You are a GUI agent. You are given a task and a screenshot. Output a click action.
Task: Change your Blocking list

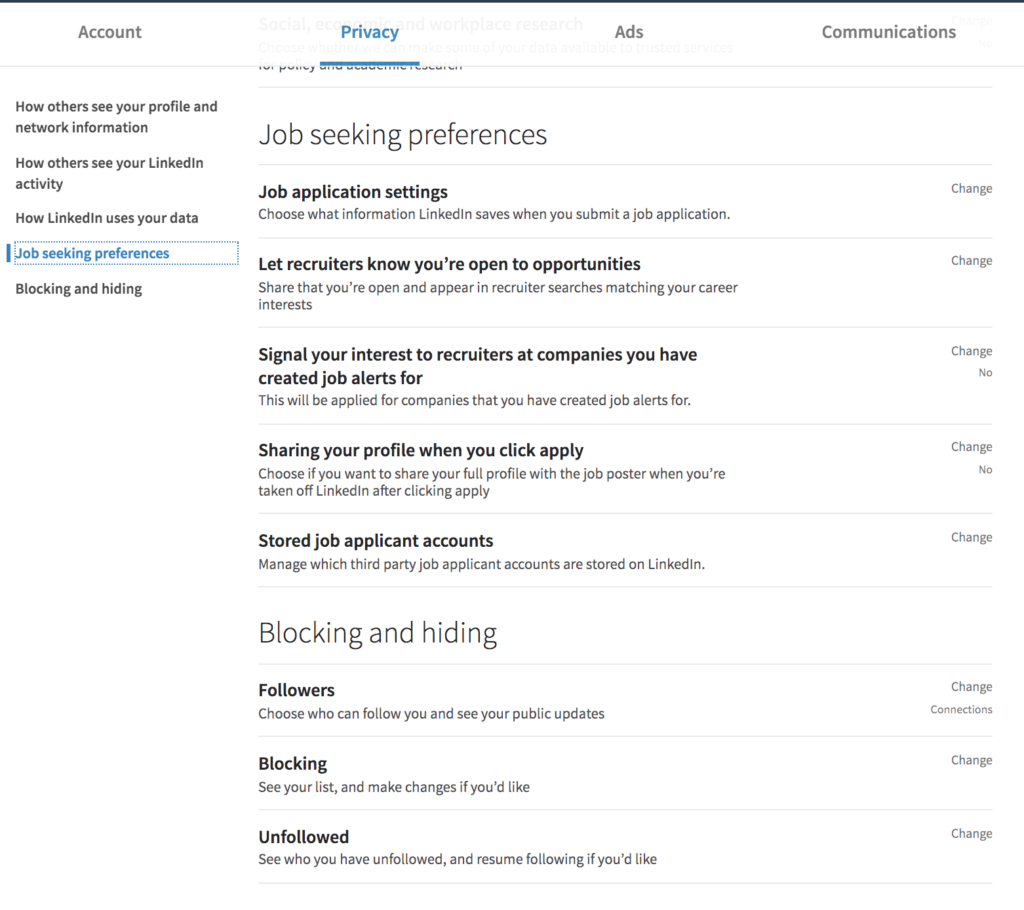[x=971, y=760]
